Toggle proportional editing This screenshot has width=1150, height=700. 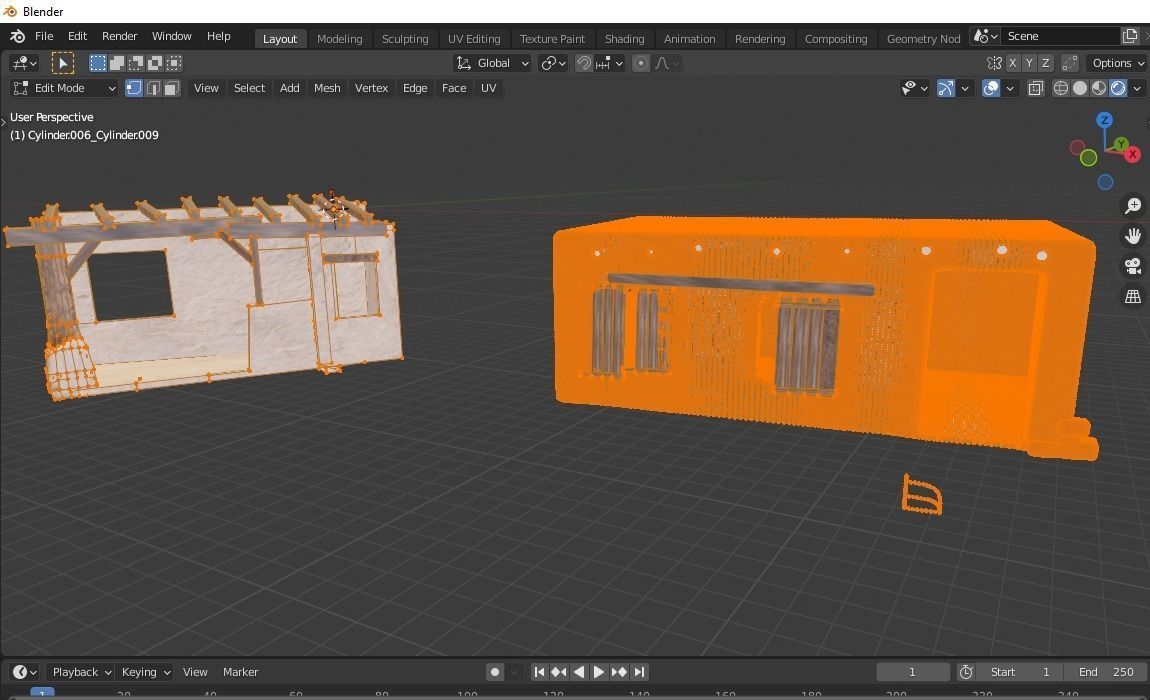[640, 63]
